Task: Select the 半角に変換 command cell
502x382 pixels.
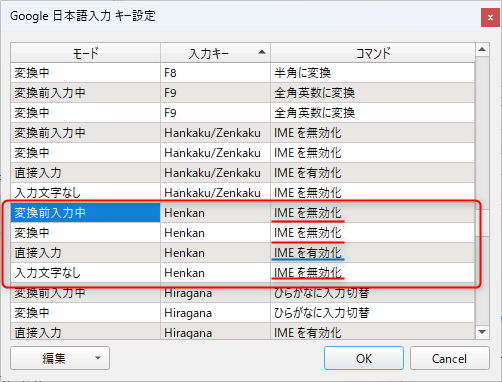Action: [x=373, y=73]
